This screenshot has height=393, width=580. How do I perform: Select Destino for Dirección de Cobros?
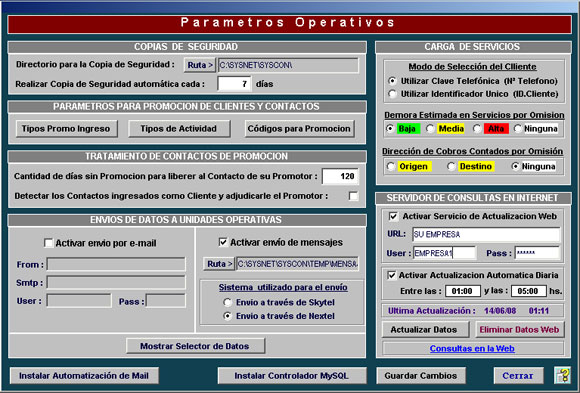point(451,167)
